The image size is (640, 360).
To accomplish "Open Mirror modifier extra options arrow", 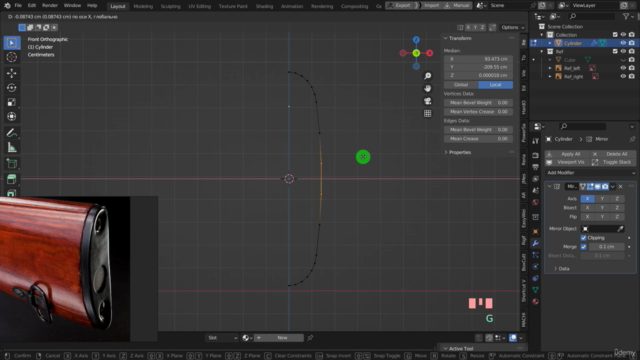I will coord(613,187).
